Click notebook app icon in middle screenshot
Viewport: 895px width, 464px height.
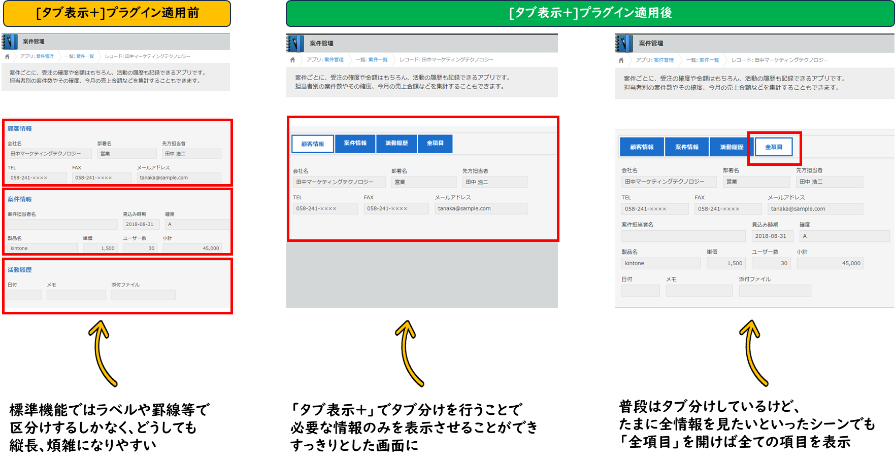pos(295,43)
